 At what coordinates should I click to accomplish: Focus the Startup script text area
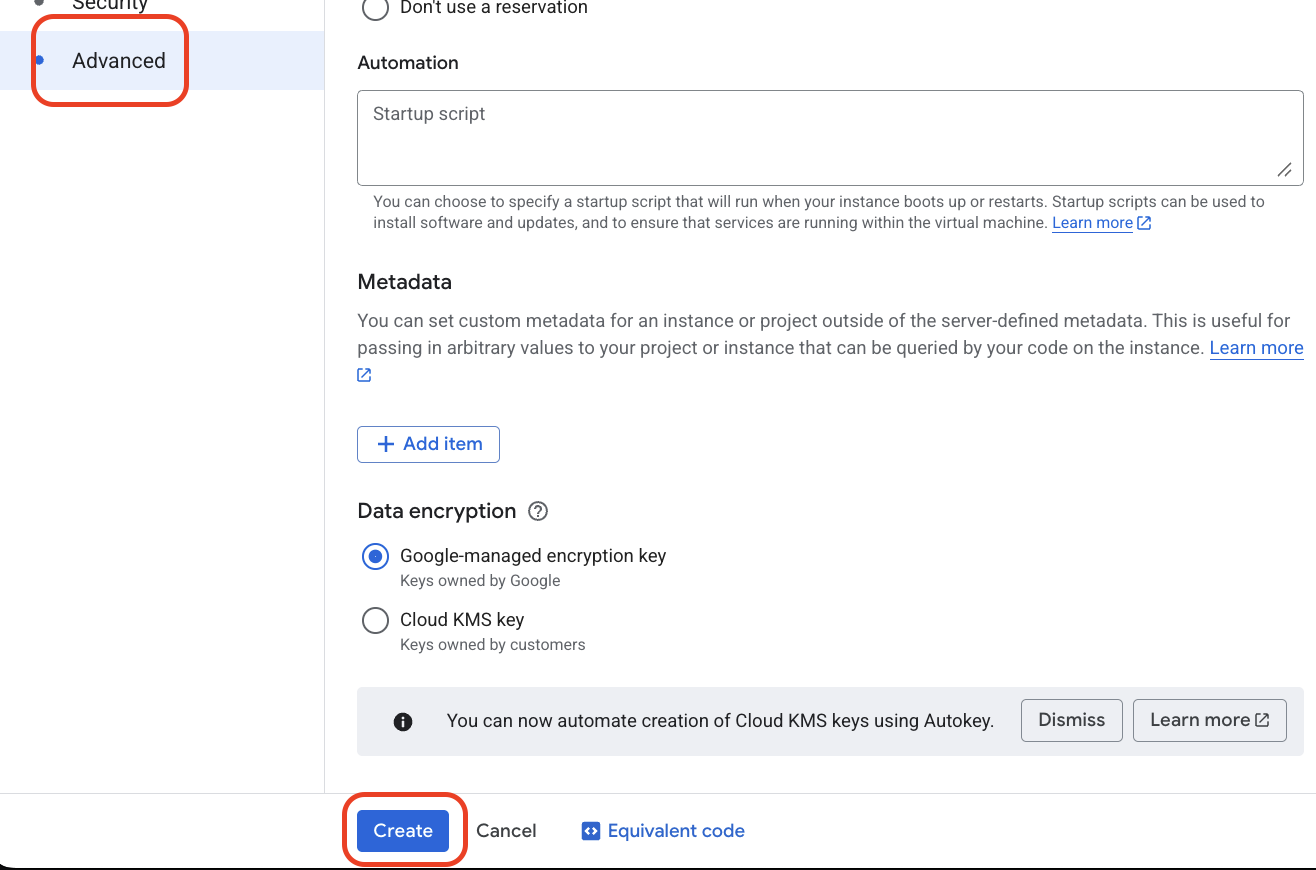(830, 138)
